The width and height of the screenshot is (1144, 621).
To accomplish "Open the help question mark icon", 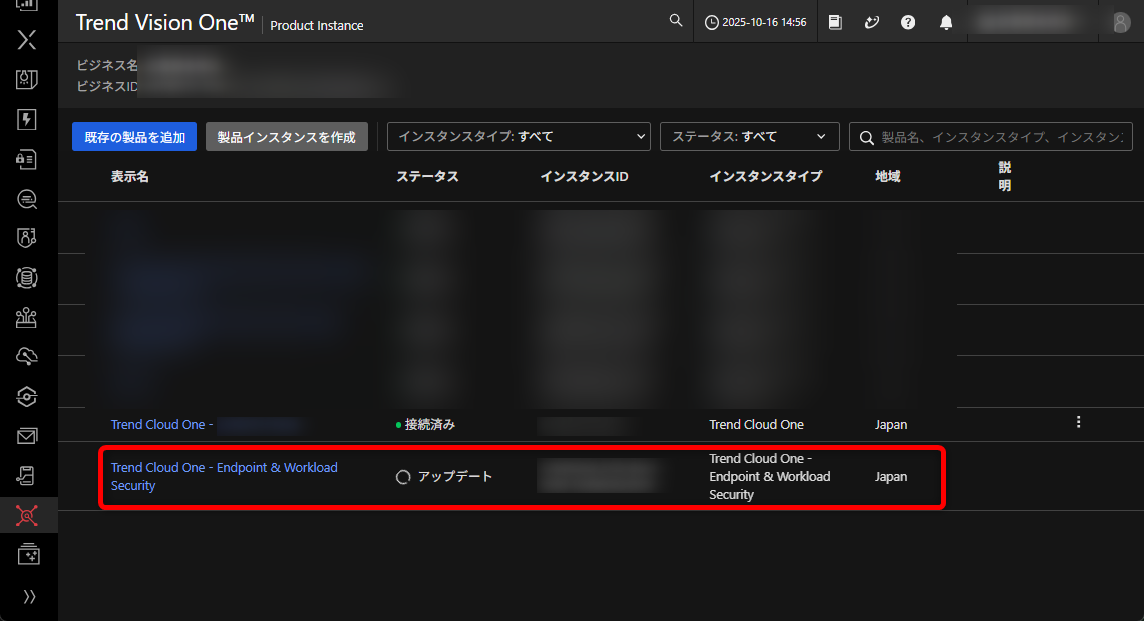I will tap(908, 22).
